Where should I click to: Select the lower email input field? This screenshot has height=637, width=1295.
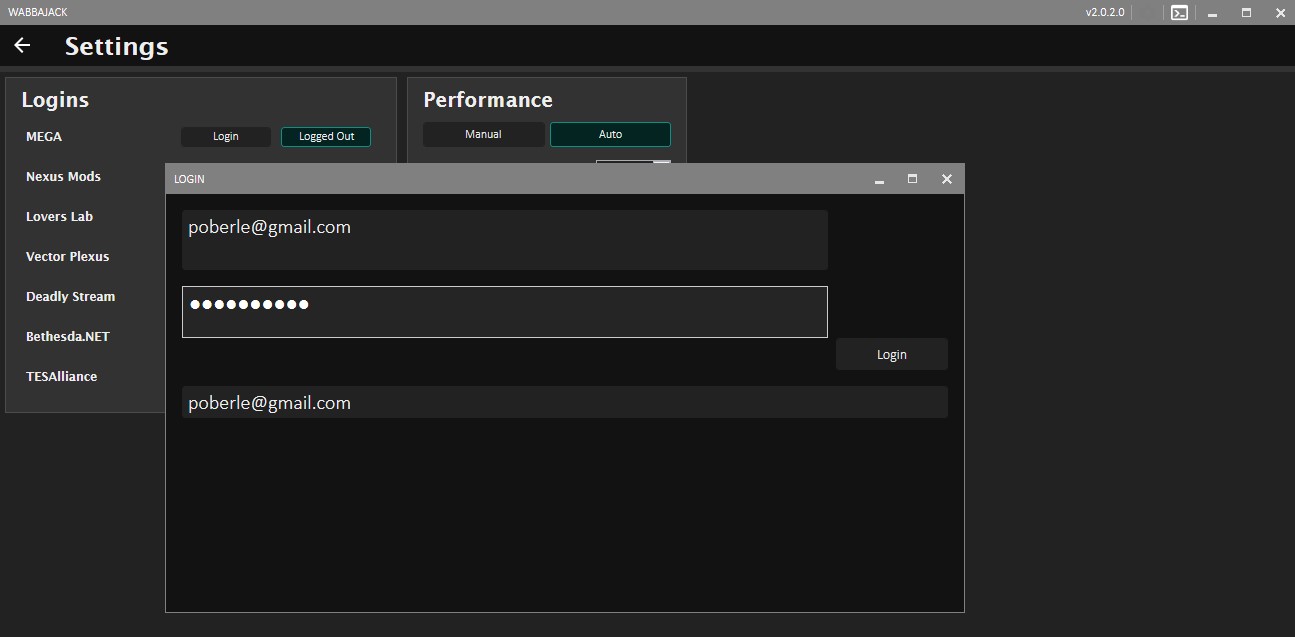(x=564, y=402)
